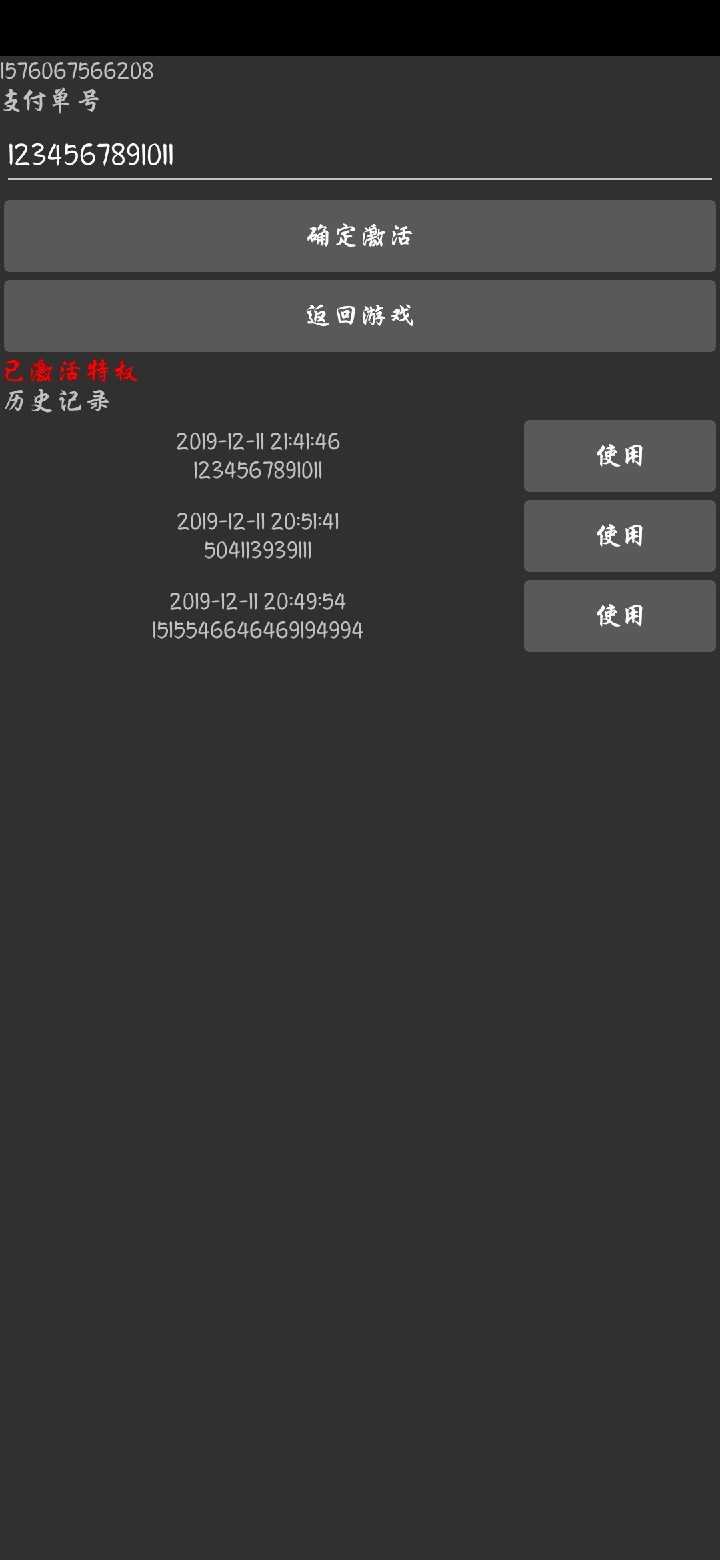Tap the history order number 12345678910111
This screenshot has height=1560, width=720.
click(x=258, y=471)
